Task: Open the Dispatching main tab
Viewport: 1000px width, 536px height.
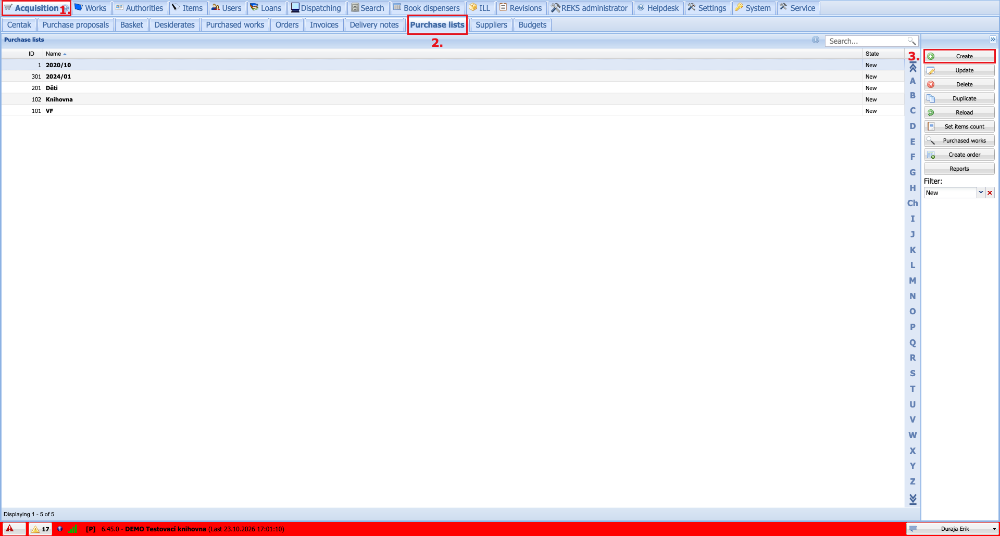Action: (x=316, y=8)
